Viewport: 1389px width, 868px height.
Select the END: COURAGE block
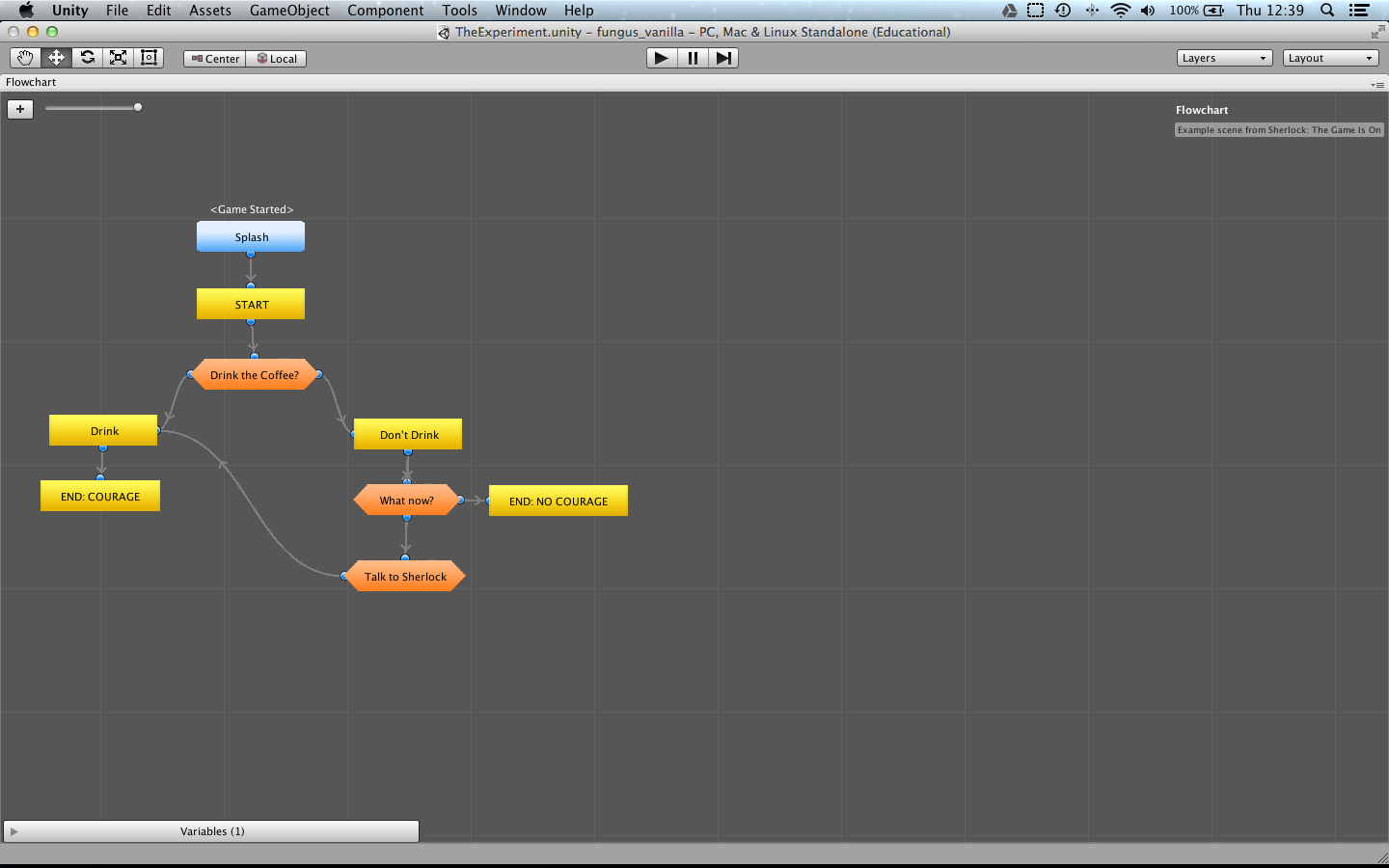pyautogui.click(x=100, y=496)
